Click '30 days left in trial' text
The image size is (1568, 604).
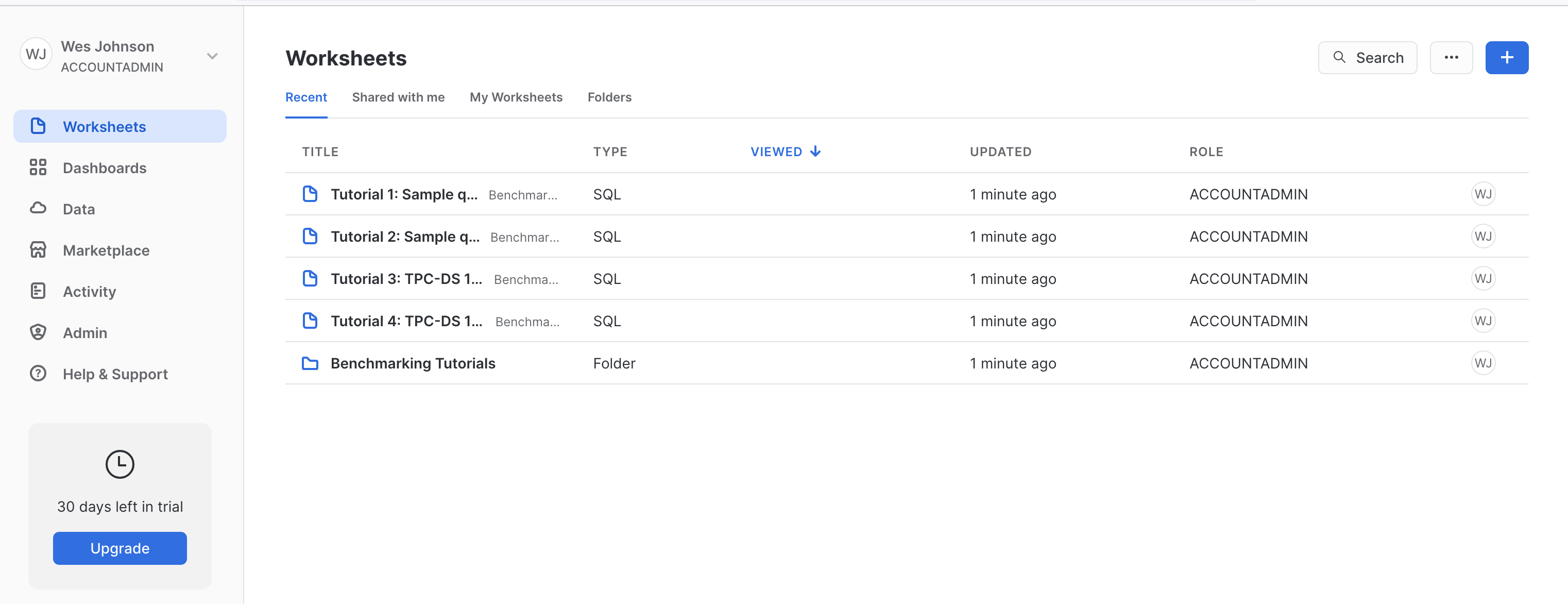click(120, 506)
